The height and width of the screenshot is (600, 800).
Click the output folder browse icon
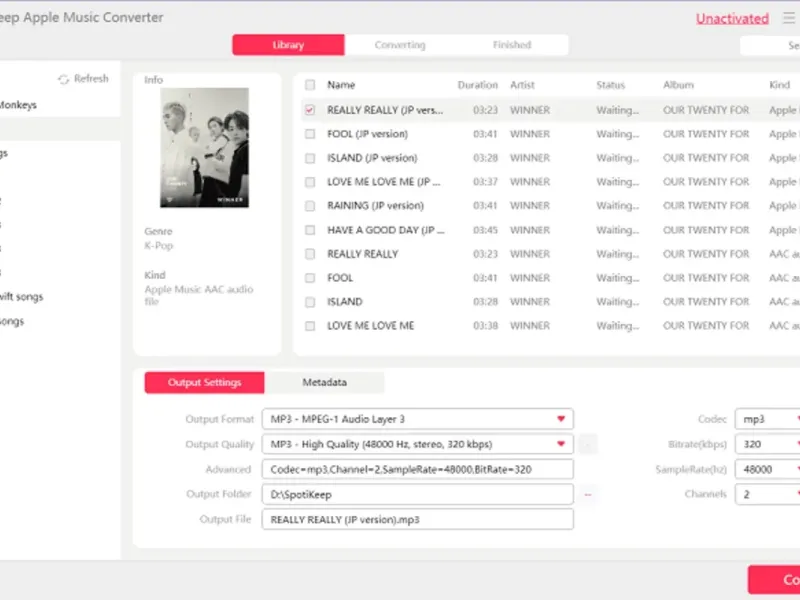pyautogui.click(x=588, y=494)
